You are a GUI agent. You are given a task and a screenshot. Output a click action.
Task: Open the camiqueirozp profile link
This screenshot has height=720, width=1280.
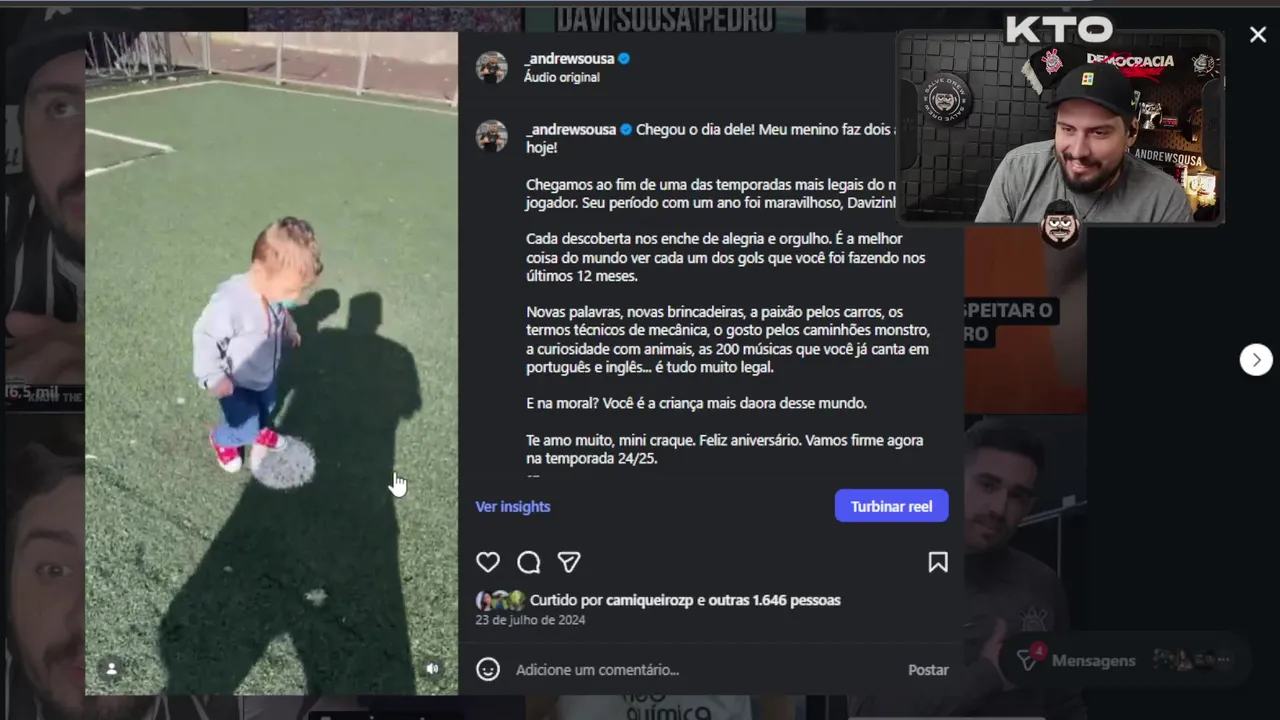[649, 600]
